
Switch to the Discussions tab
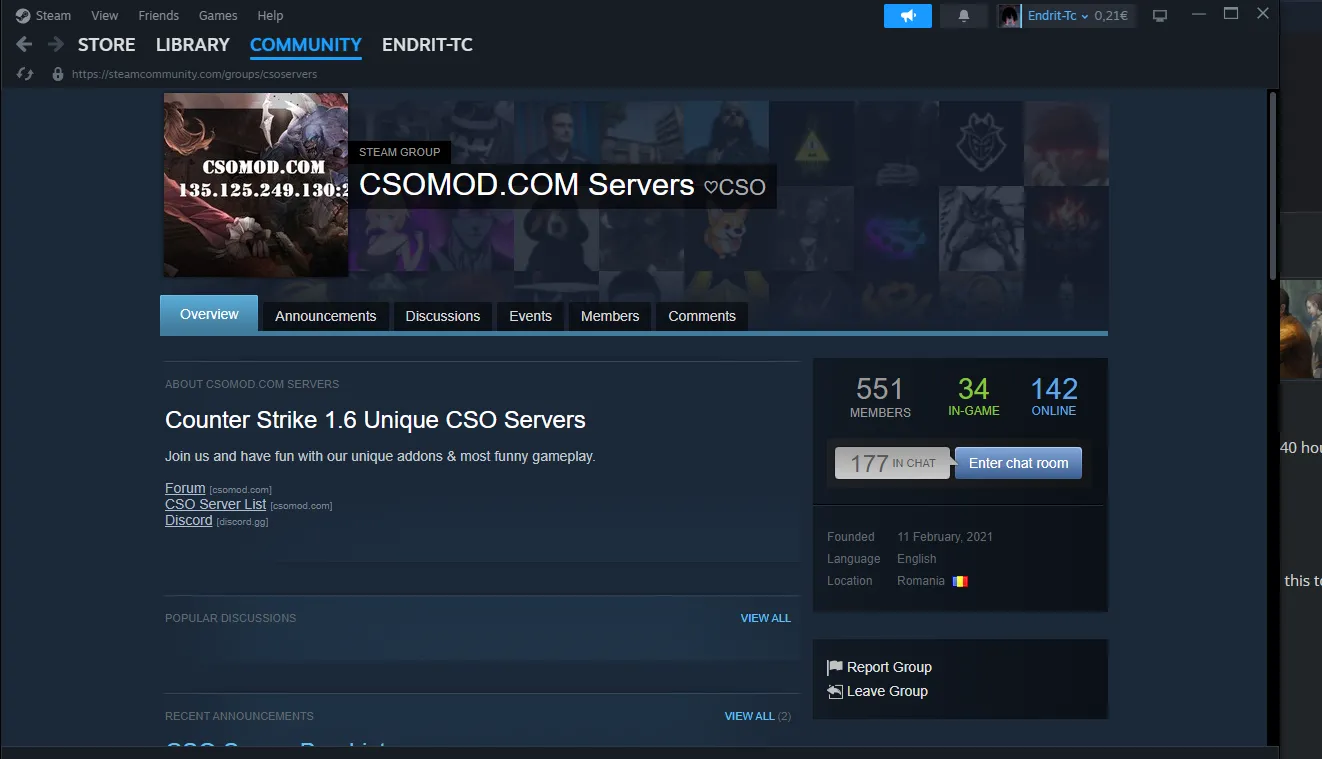coord(443,316)
